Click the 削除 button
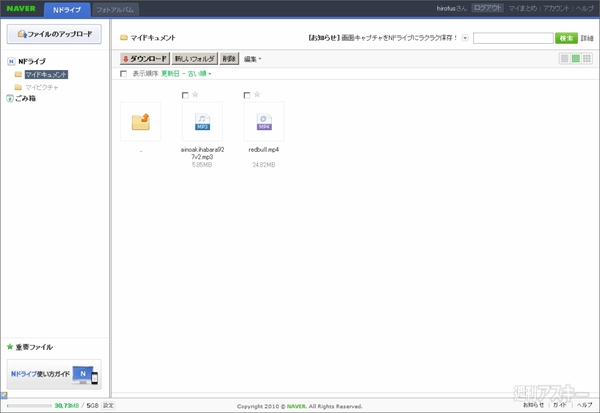Image resolution: width=600 pixels, height=413 pixels. (229, 59)
